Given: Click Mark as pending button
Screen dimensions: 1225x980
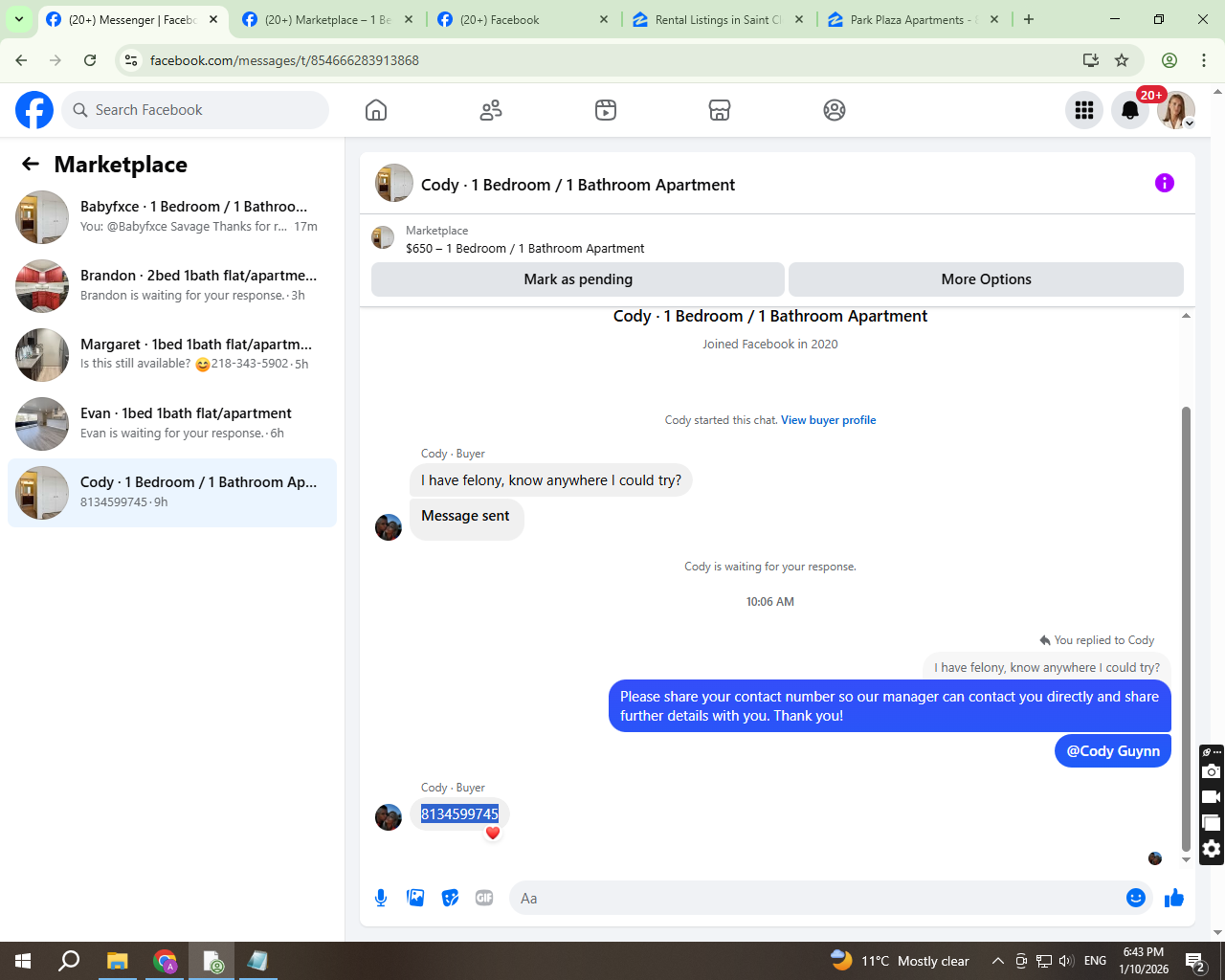Looking at the screenshot, I should 578,279.
